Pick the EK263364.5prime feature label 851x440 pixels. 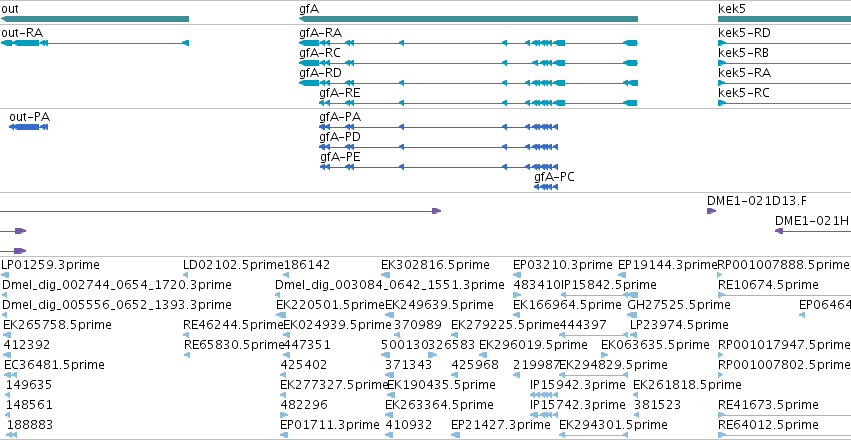coord(440,405)
